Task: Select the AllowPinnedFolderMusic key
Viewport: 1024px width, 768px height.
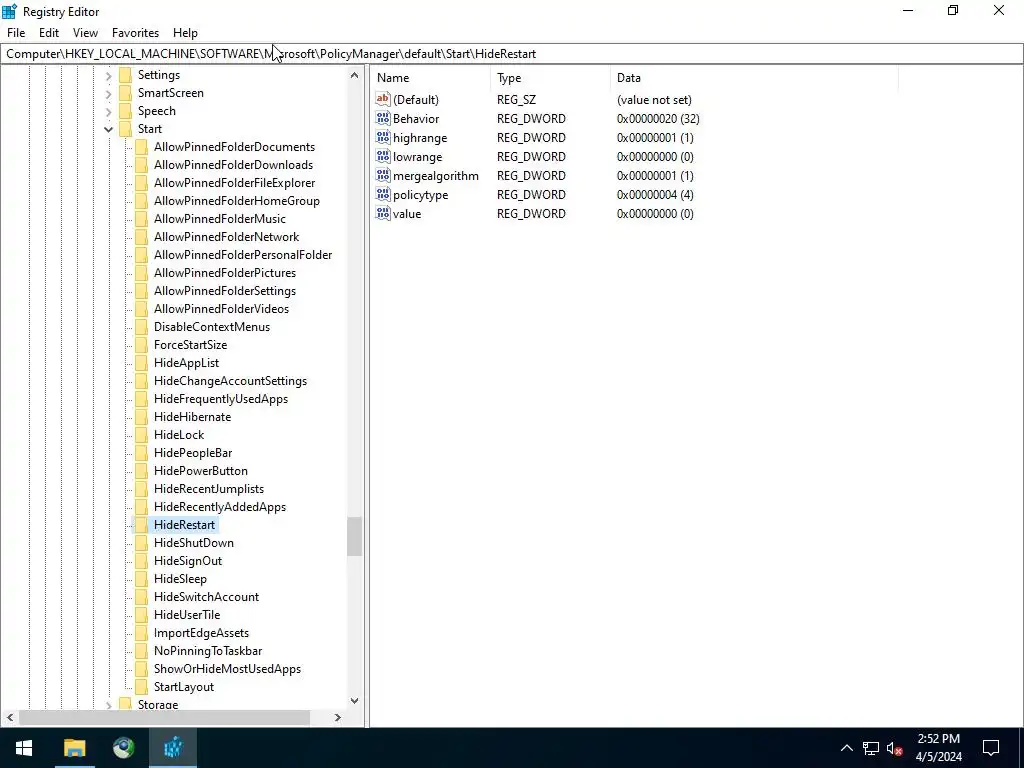Action: point(220,219)
